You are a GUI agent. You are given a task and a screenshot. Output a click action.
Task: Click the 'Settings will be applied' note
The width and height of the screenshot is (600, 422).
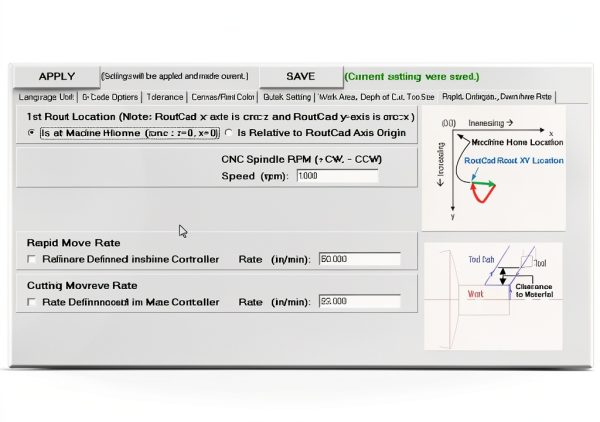(174, 76)
